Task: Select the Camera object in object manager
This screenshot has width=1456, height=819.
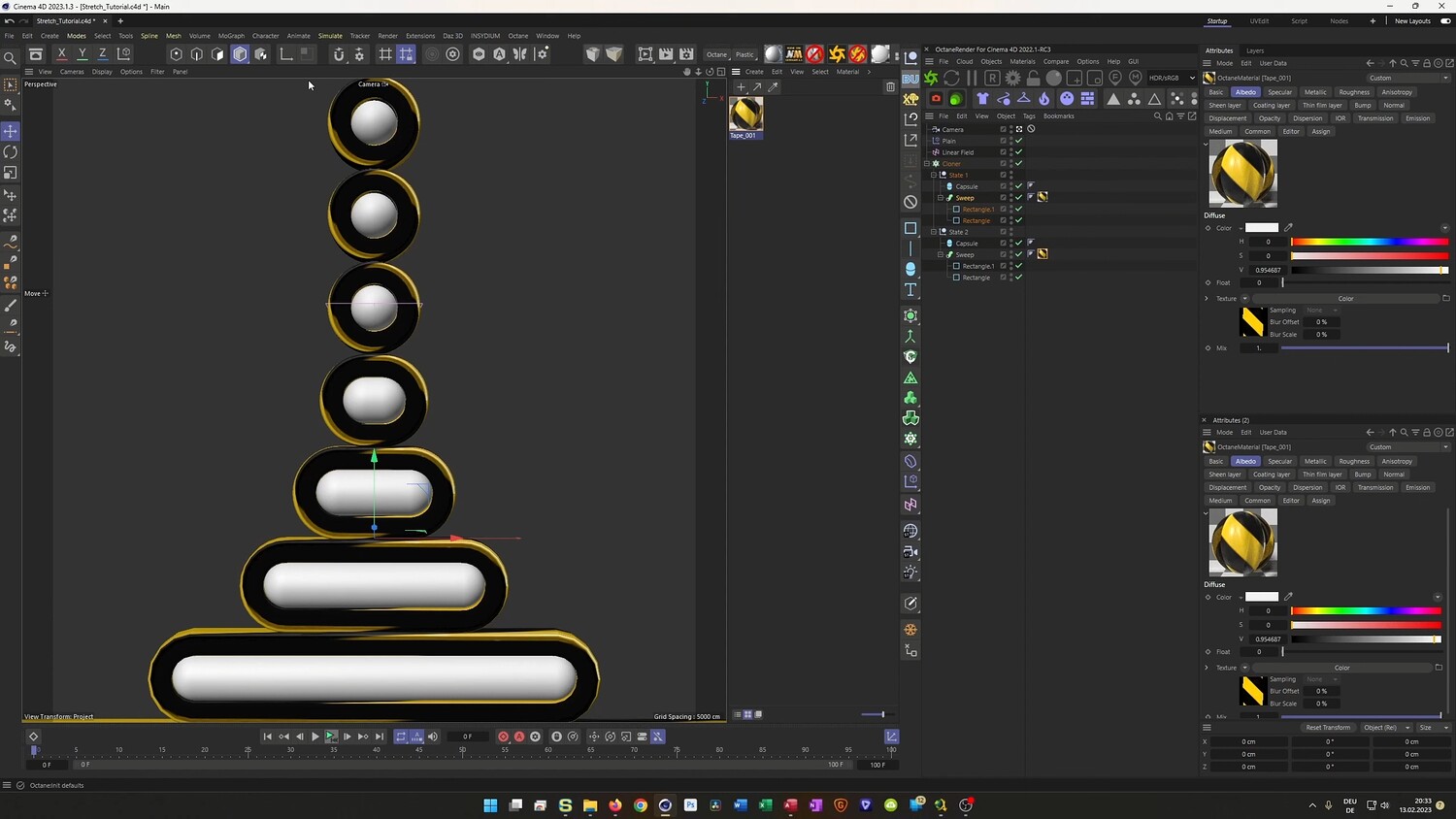Action: point(952,129)
